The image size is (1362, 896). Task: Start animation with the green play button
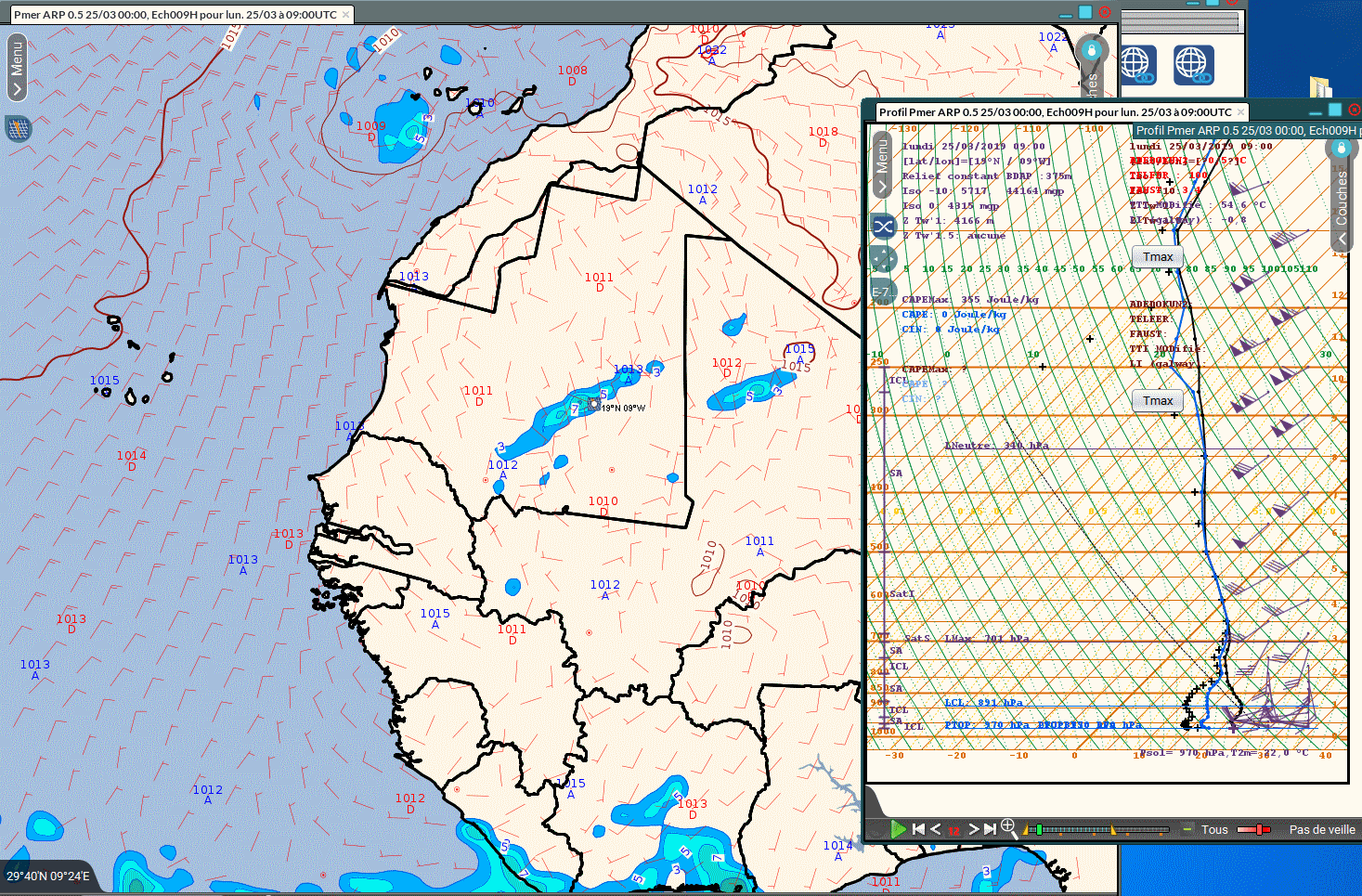click(x=898, y=829)
